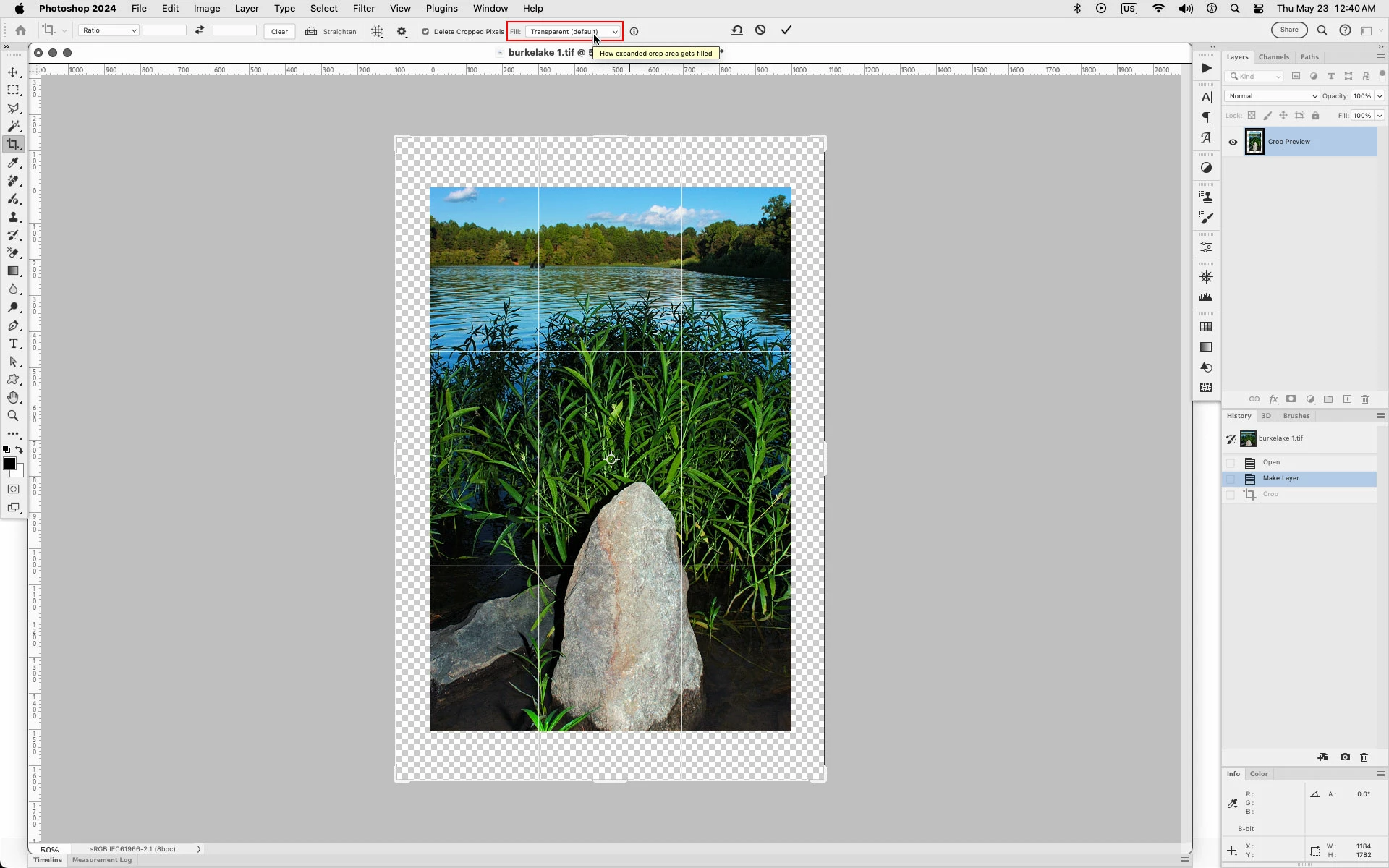Image resolution: width=1389 pixels, height=868 pixels.
Task: Open crop overlay options grid icon
Action: coord(377,31)
